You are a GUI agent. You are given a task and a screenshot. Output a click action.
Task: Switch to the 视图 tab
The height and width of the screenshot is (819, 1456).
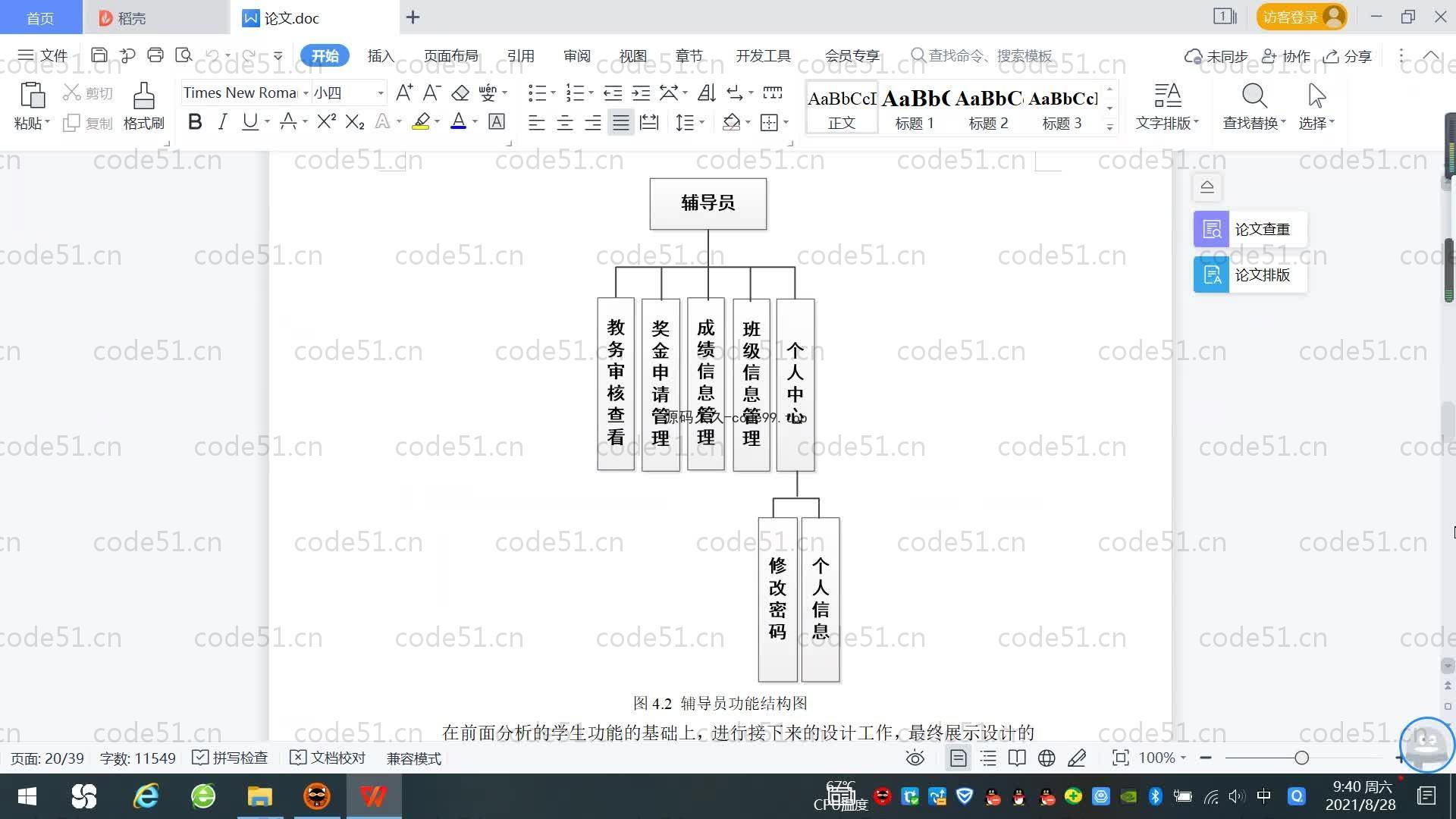pos(633,55)
